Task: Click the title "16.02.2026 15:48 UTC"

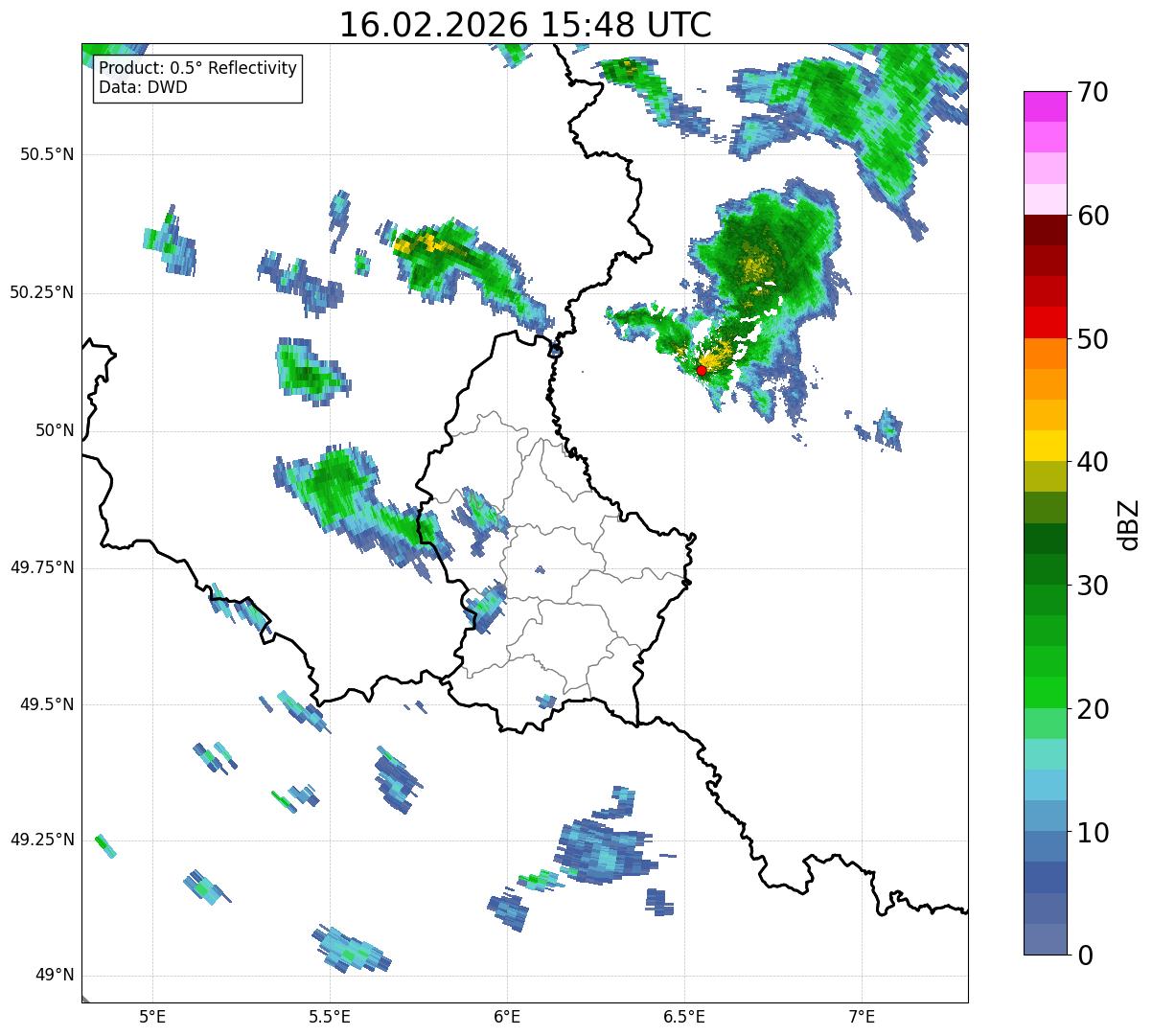Action: pyautogui.click(x=525, y=25)
